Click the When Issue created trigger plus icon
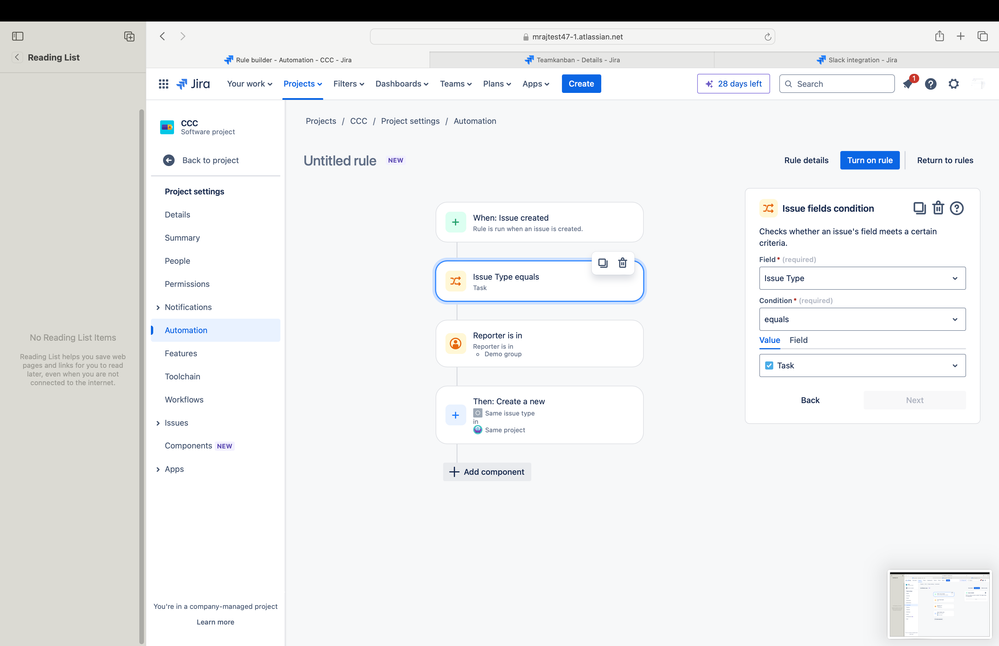Screen dimensions: 999x646 (456, 222)
